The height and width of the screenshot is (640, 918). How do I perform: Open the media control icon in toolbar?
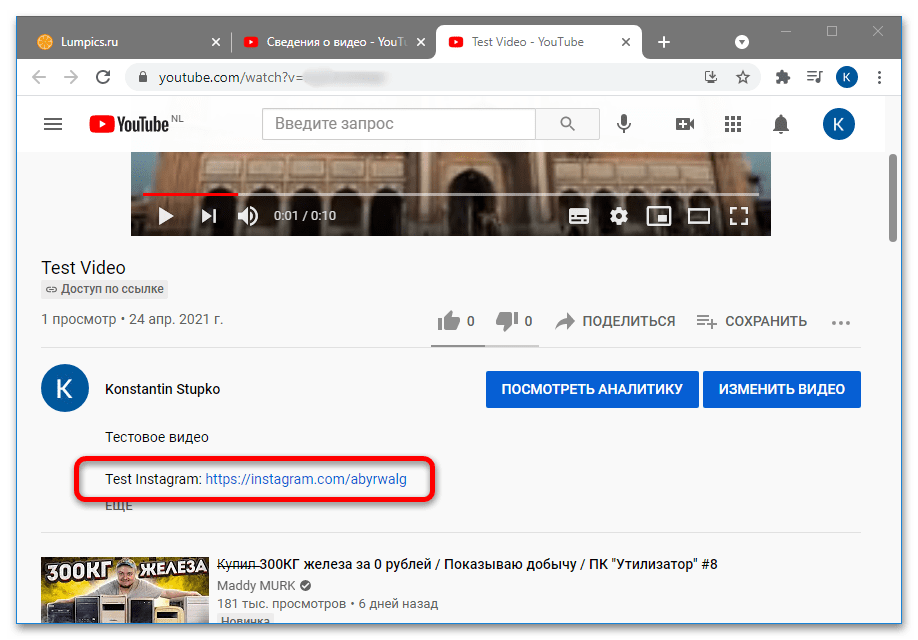[x=814, y=77]
